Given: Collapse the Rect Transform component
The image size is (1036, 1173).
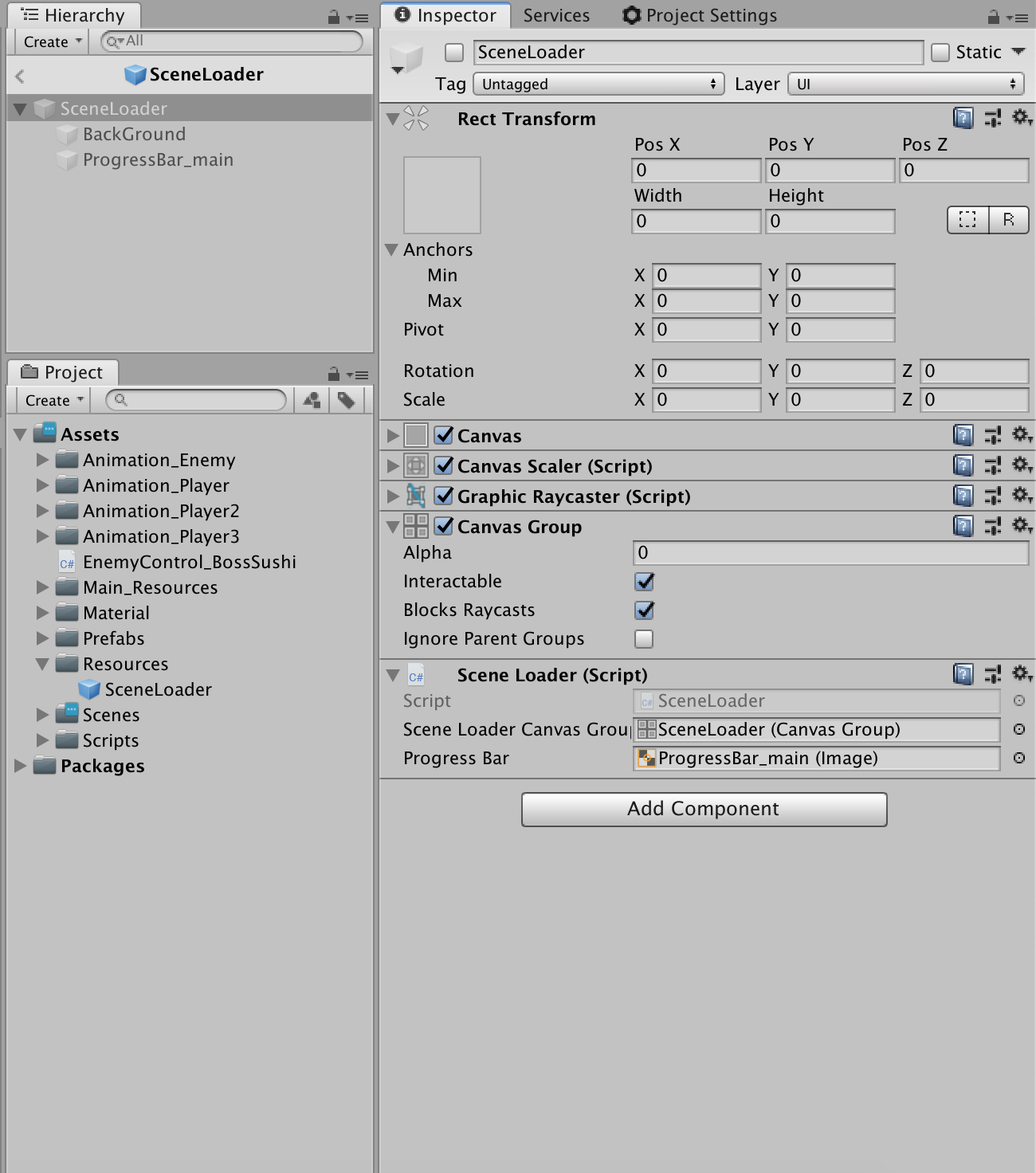Looking at the screenshot, I should click(393, 119).
